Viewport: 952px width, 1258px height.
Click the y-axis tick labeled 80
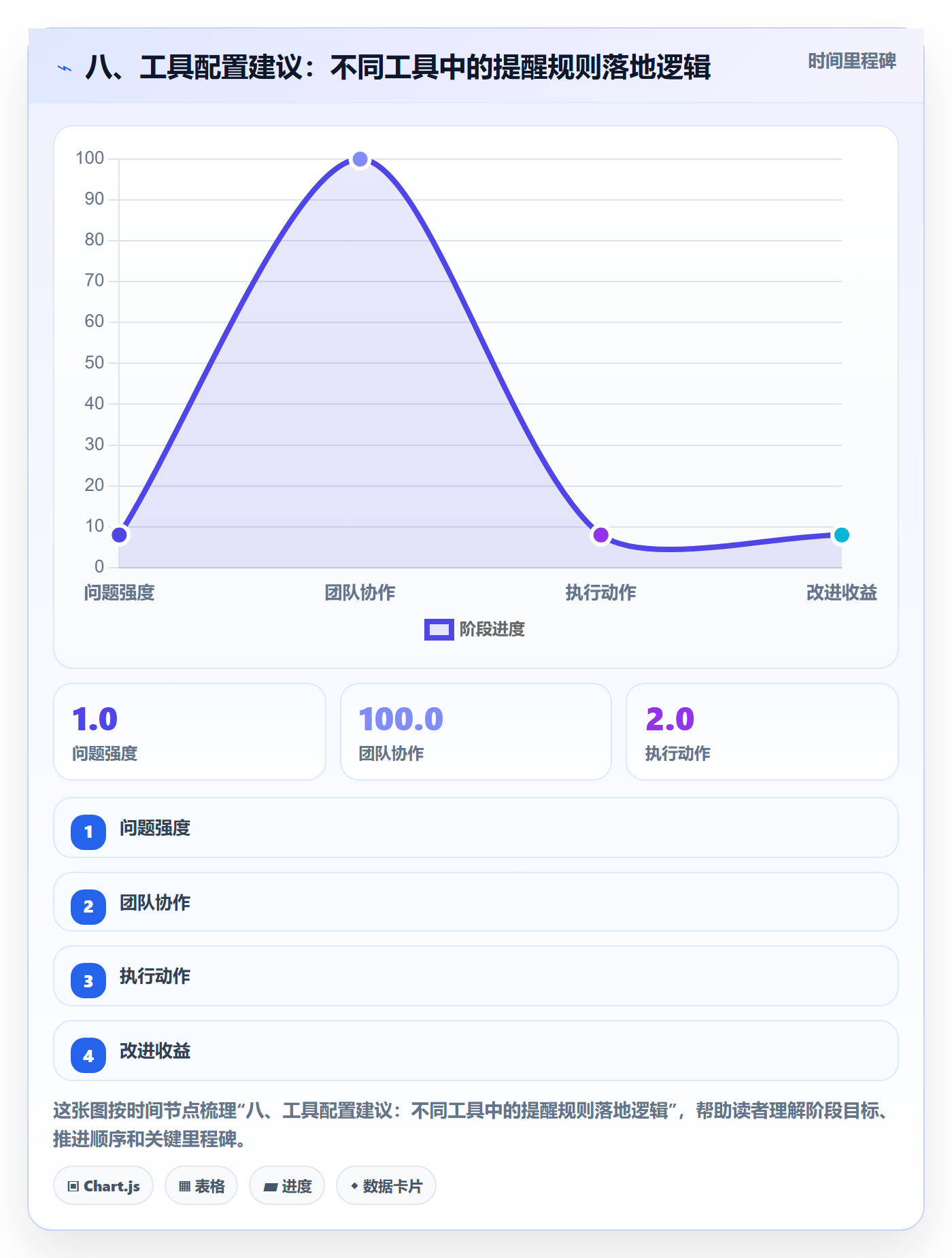[95, 240]
